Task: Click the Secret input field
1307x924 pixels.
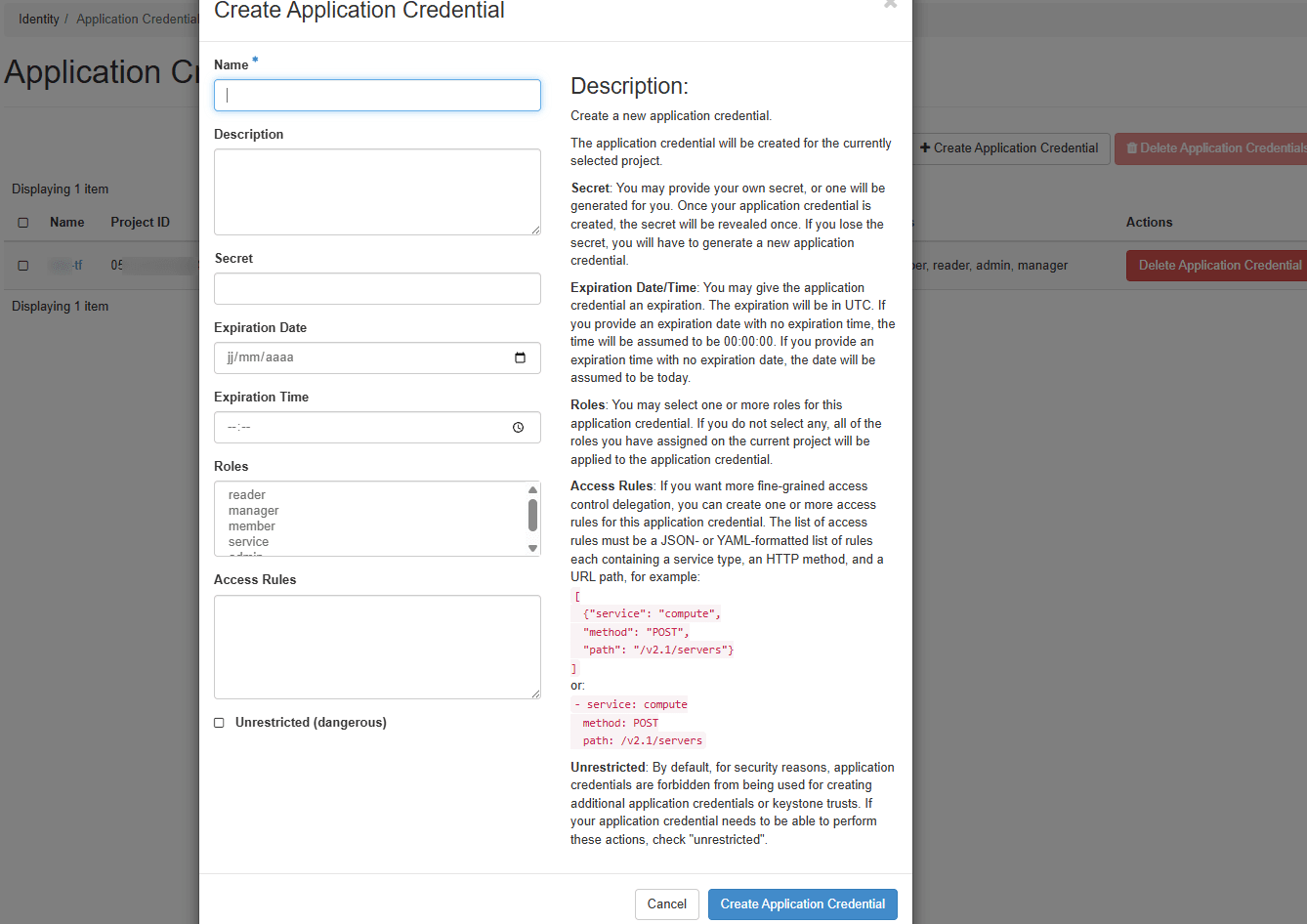Action: (377, 288)
